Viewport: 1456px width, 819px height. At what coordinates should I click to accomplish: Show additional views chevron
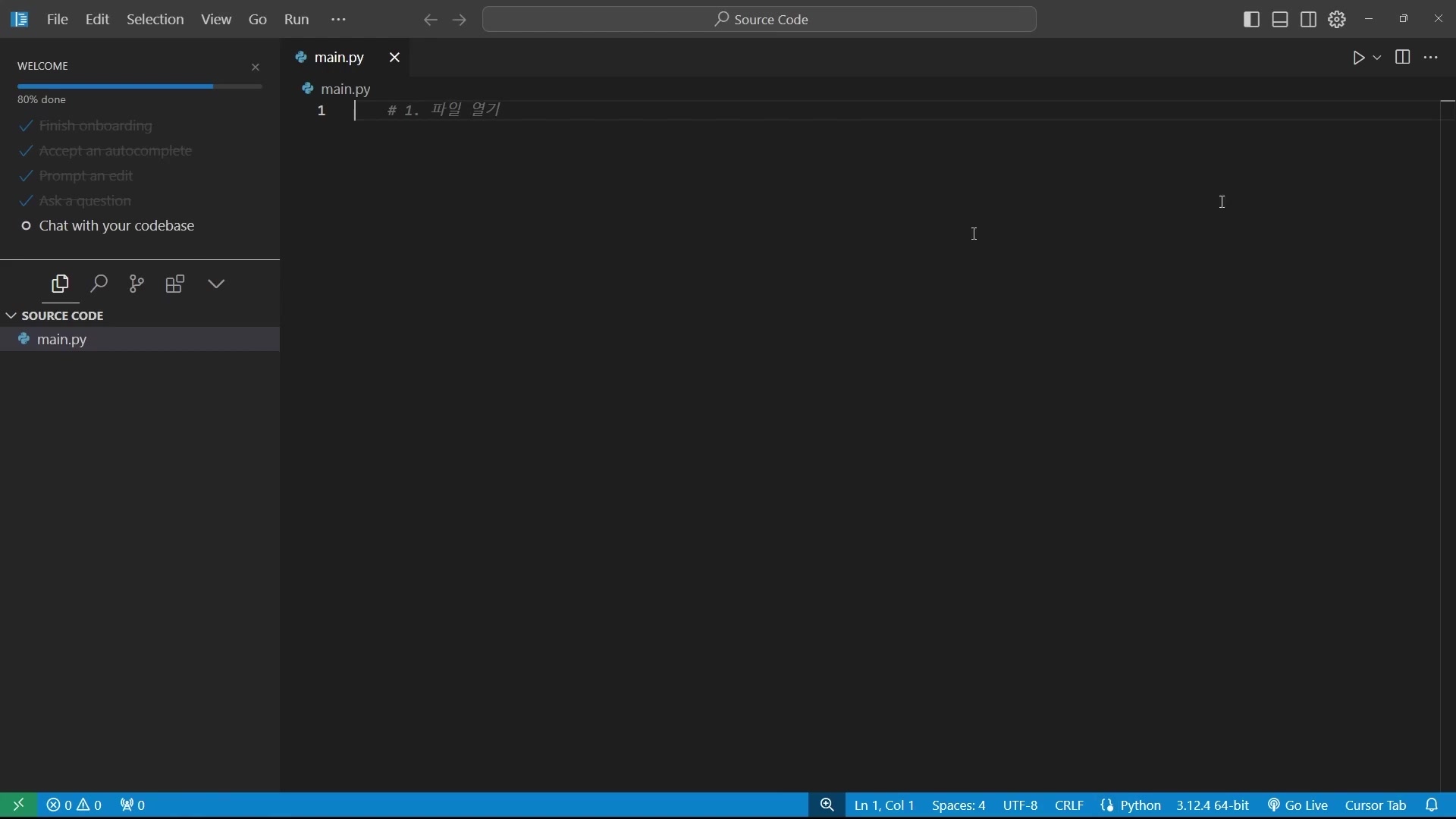click(x=217, y=284)
